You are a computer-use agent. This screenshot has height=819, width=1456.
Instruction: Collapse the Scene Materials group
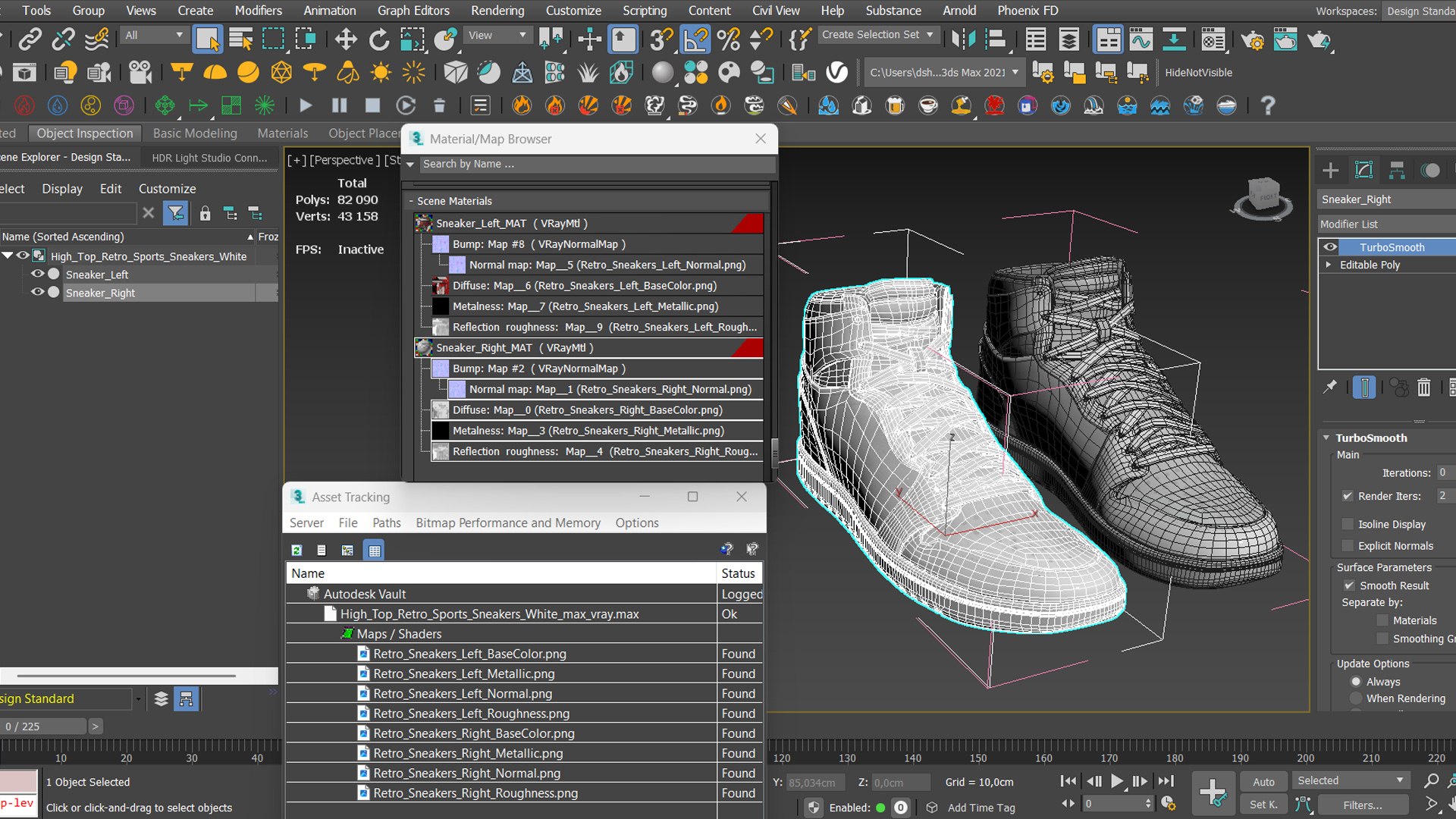pyautogui.click(x=411, y=201)
